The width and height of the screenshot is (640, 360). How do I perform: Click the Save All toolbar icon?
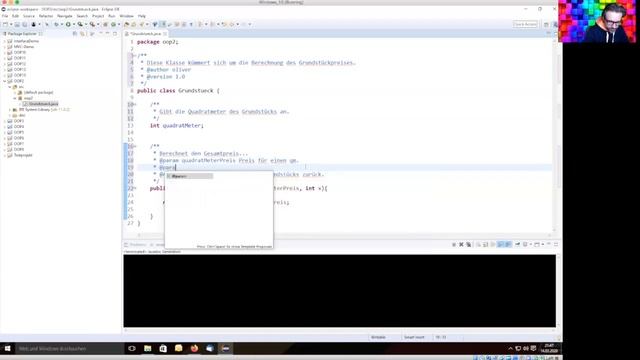coord(24,24)
